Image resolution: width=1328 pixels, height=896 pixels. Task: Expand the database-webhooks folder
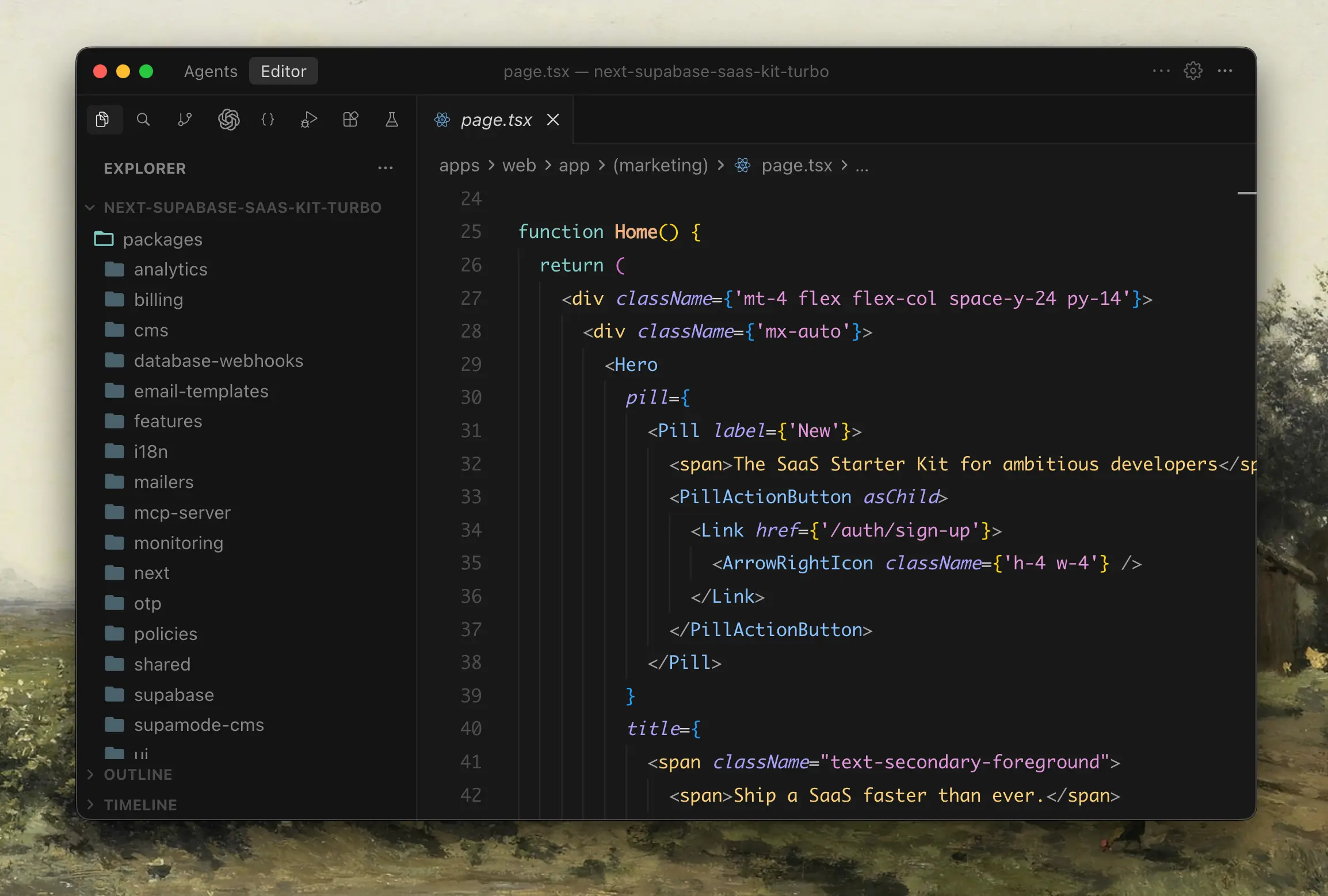[x=218, y=361]
